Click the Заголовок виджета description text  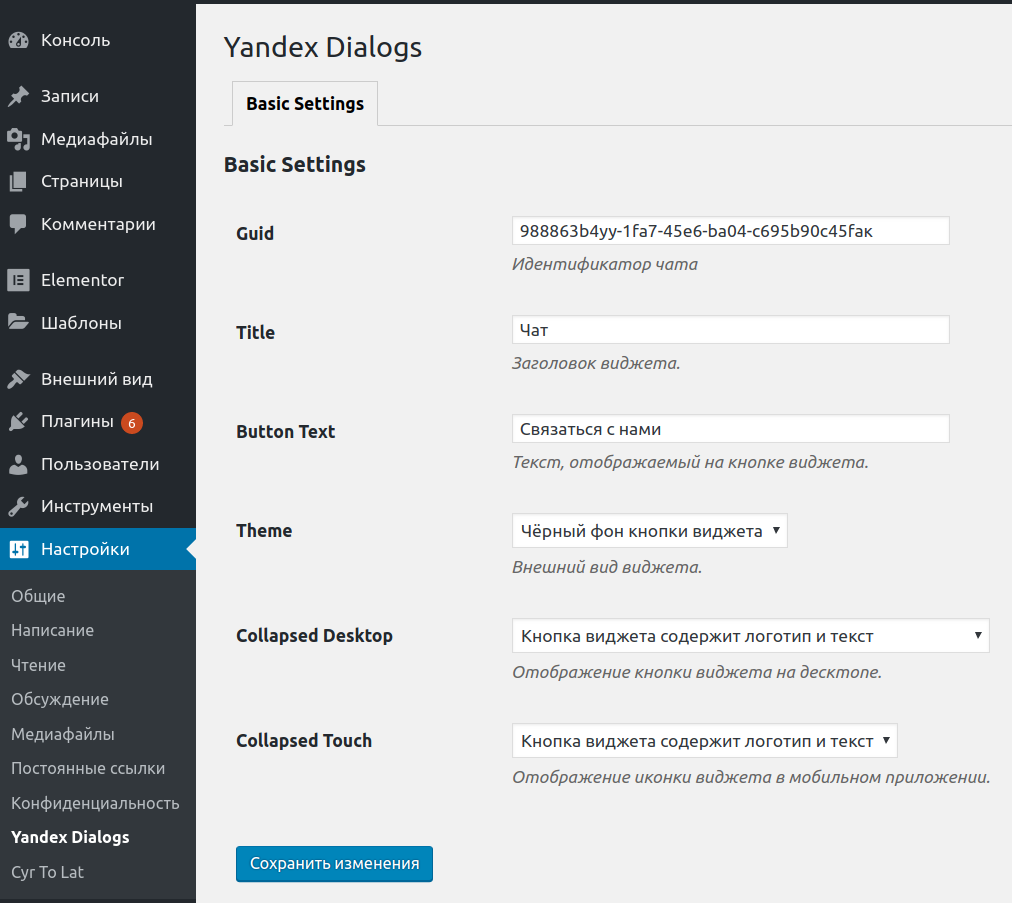click(596, 363)
